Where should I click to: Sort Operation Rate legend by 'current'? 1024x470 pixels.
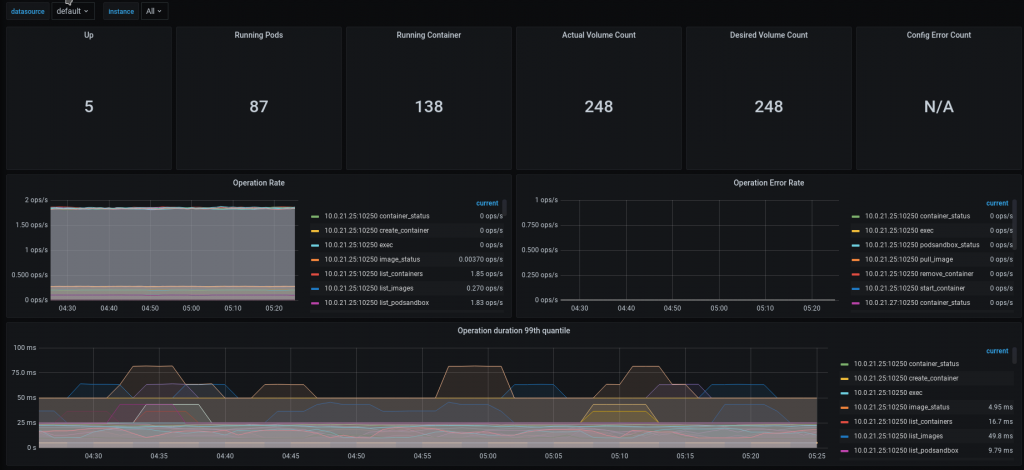click(487, 203)
